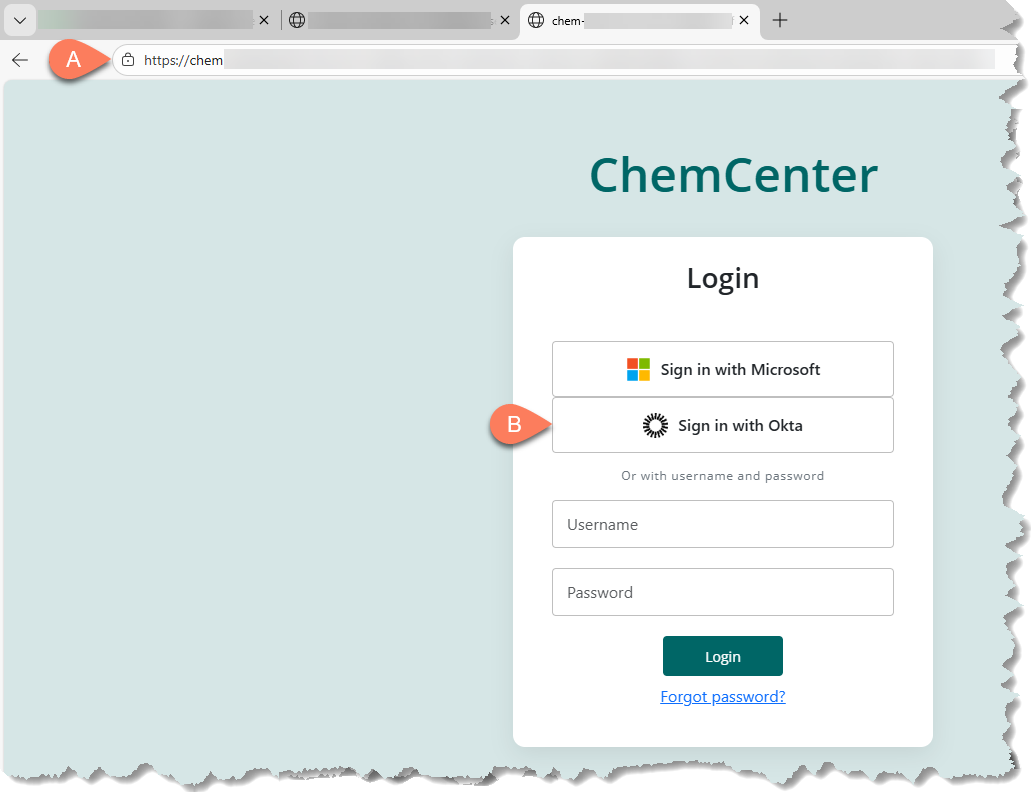Open a new tab with plus icon

[x=780, y=20]
